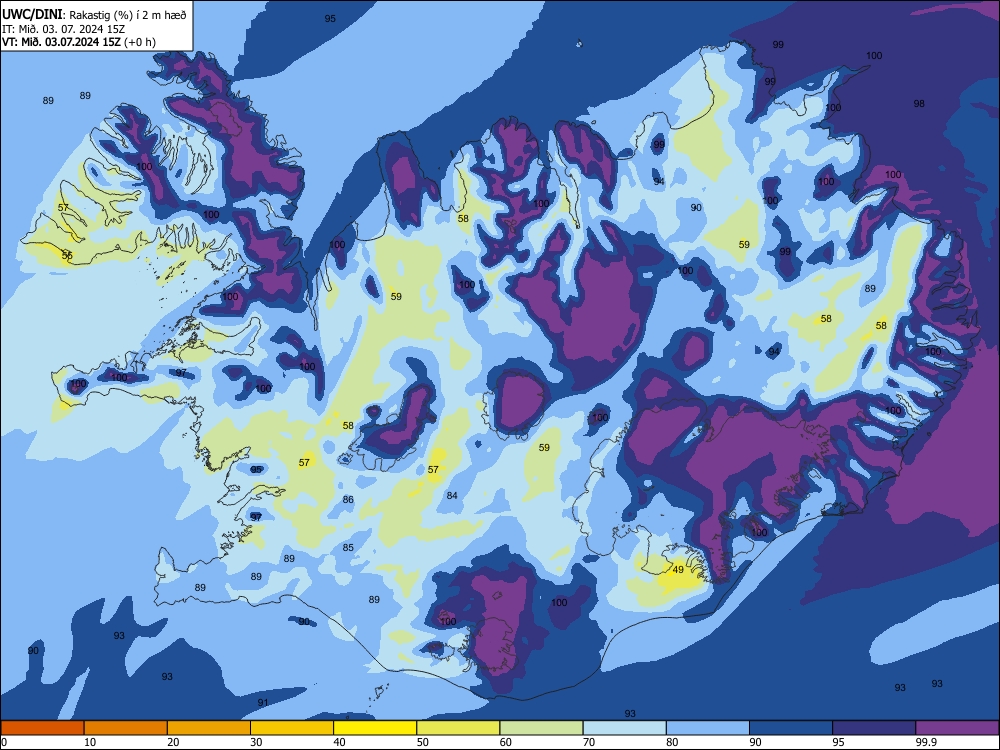Select the purple legend swatch above 99.9
The height and width of the screenshot is (750, 1000).
point(957,728)
